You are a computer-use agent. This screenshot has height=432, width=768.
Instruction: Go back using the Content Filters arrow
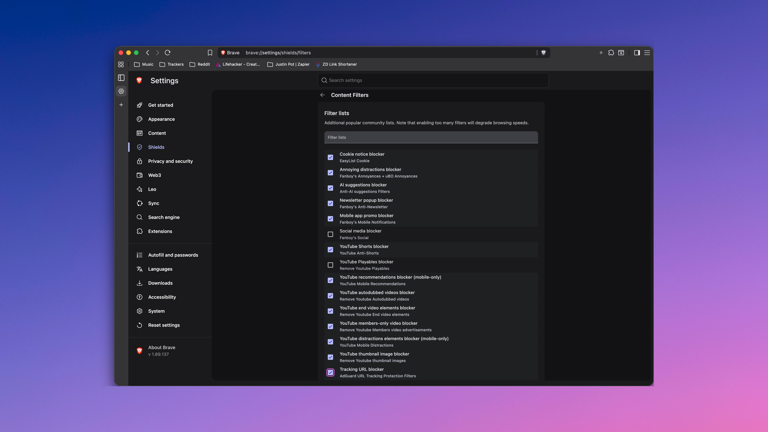[x=323, y=95]
